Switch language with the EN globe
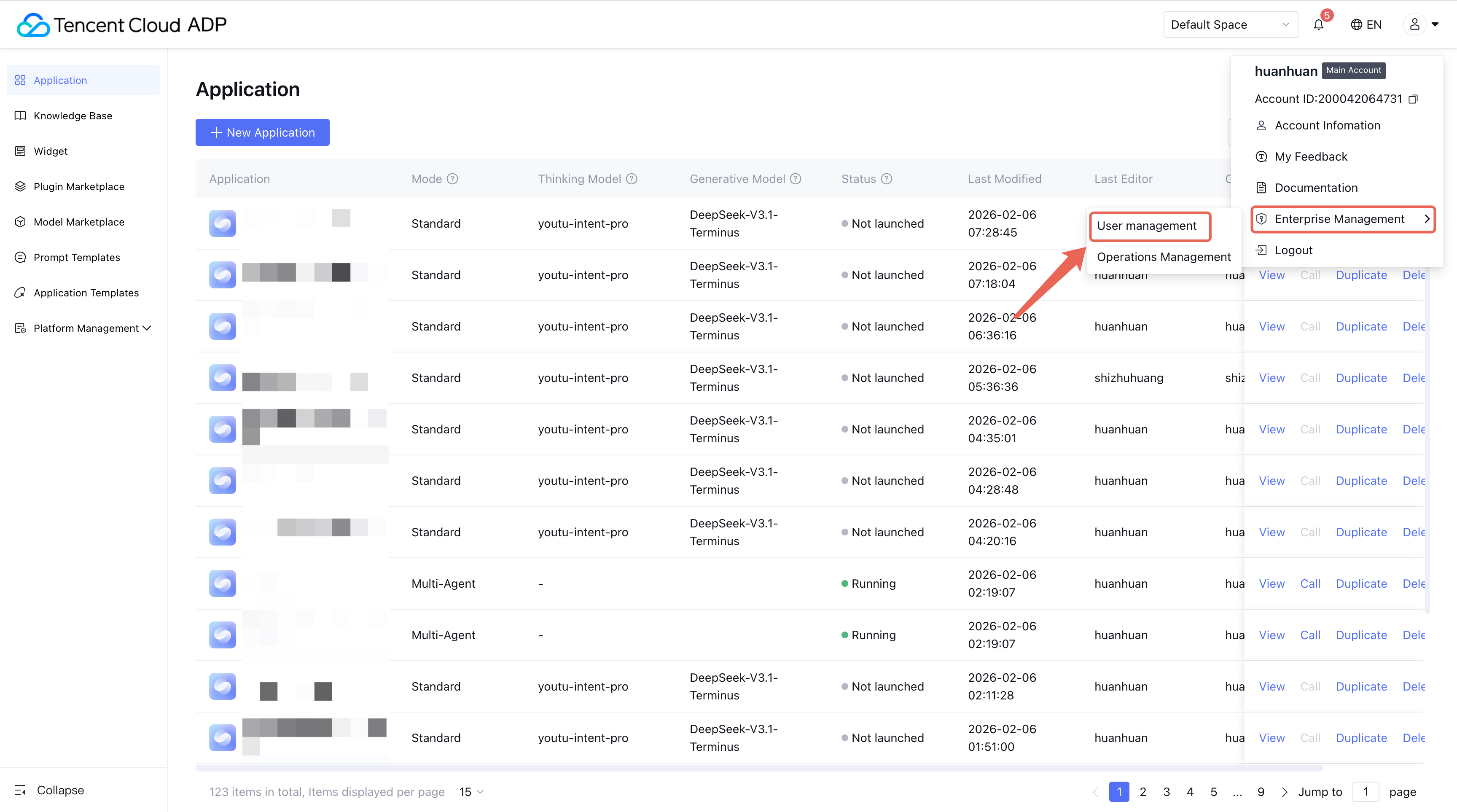 [1366, 24]
